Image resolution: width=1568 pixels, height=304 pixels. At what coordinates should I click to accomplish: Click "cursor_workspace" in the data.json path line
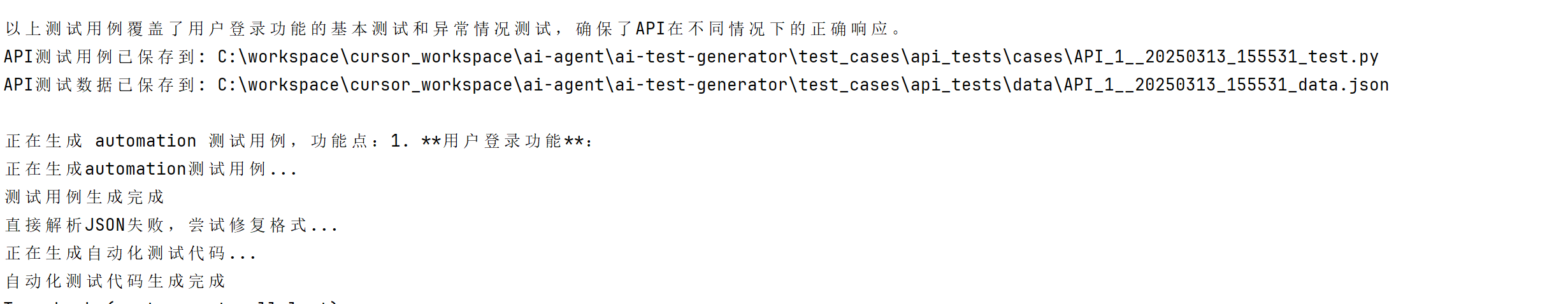coord(431,85)
